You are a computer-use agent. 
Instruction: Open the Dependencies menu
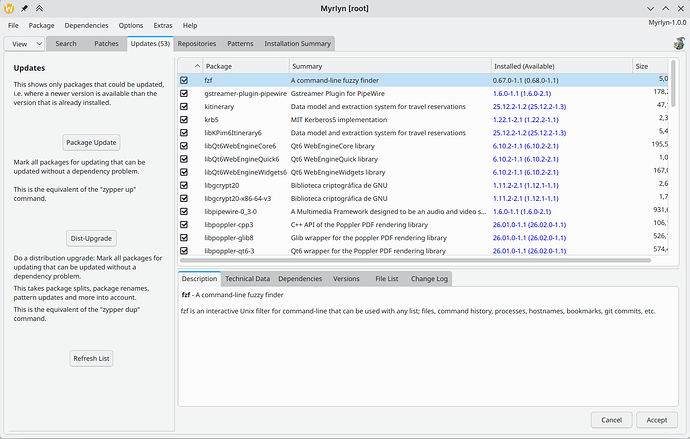coord(86,25)
